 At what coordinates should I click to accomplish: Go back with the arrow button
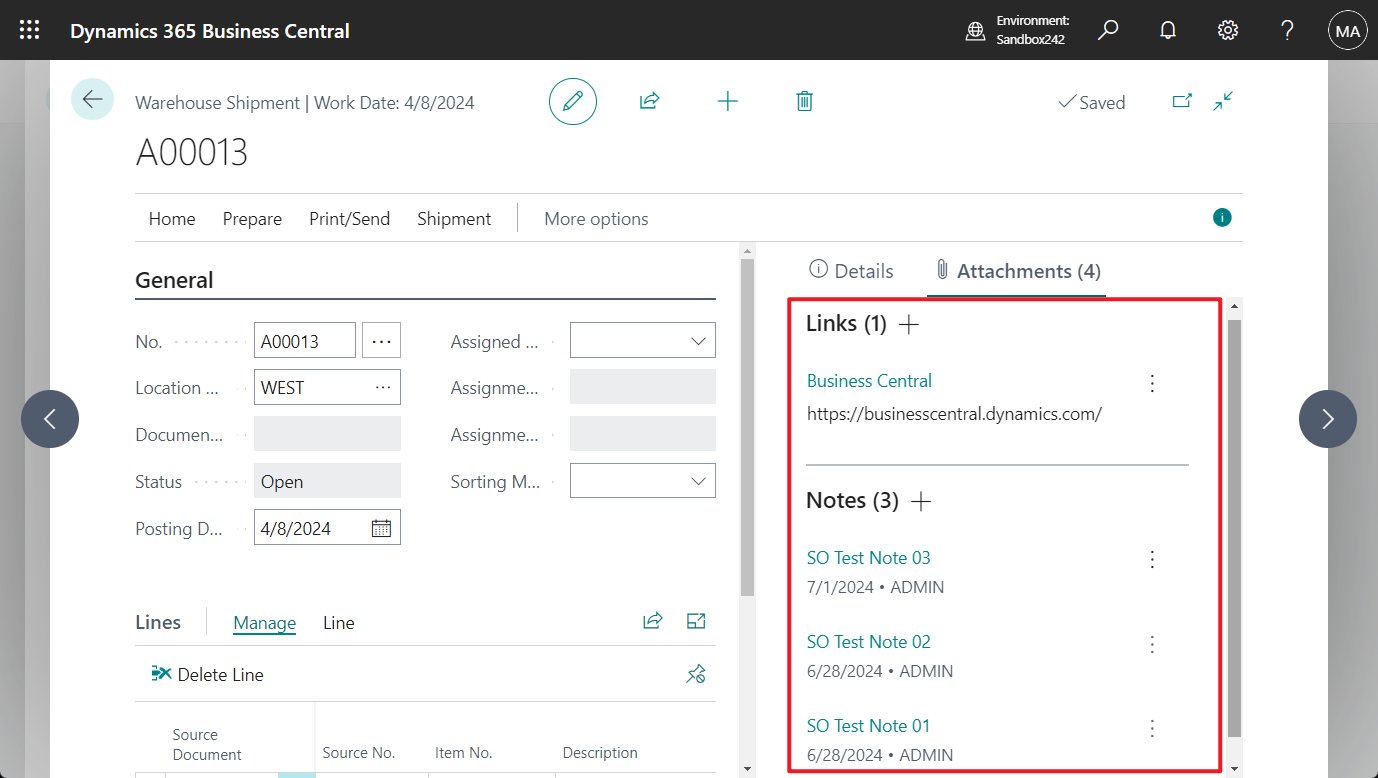93,99
